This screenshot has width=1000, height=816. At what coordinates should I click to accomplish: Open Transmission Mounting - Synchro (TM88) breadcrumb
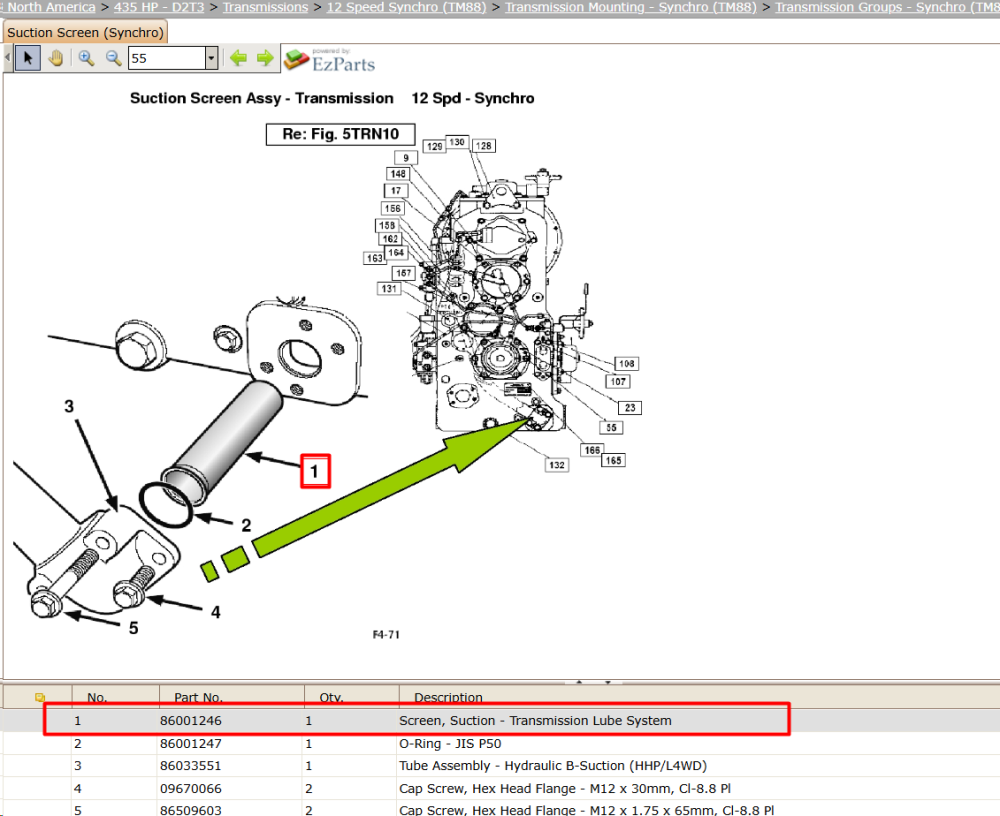click(631, 7)
